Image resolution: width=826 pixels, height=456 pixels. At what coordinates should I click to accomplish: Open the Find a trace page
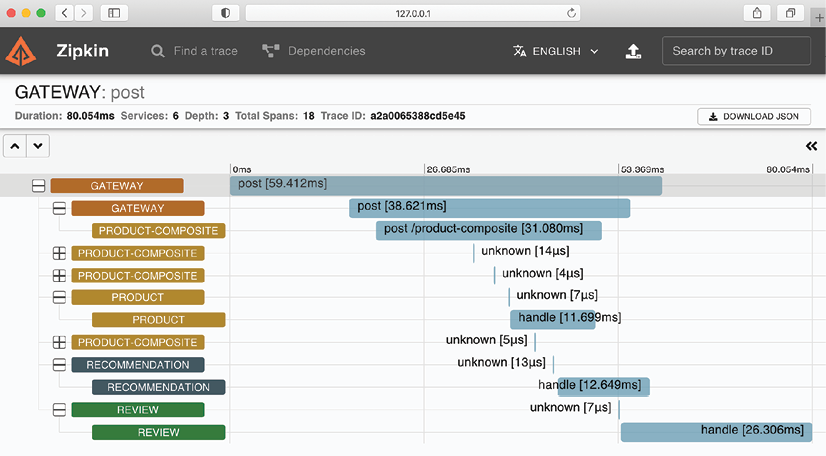tap(205, 51)
